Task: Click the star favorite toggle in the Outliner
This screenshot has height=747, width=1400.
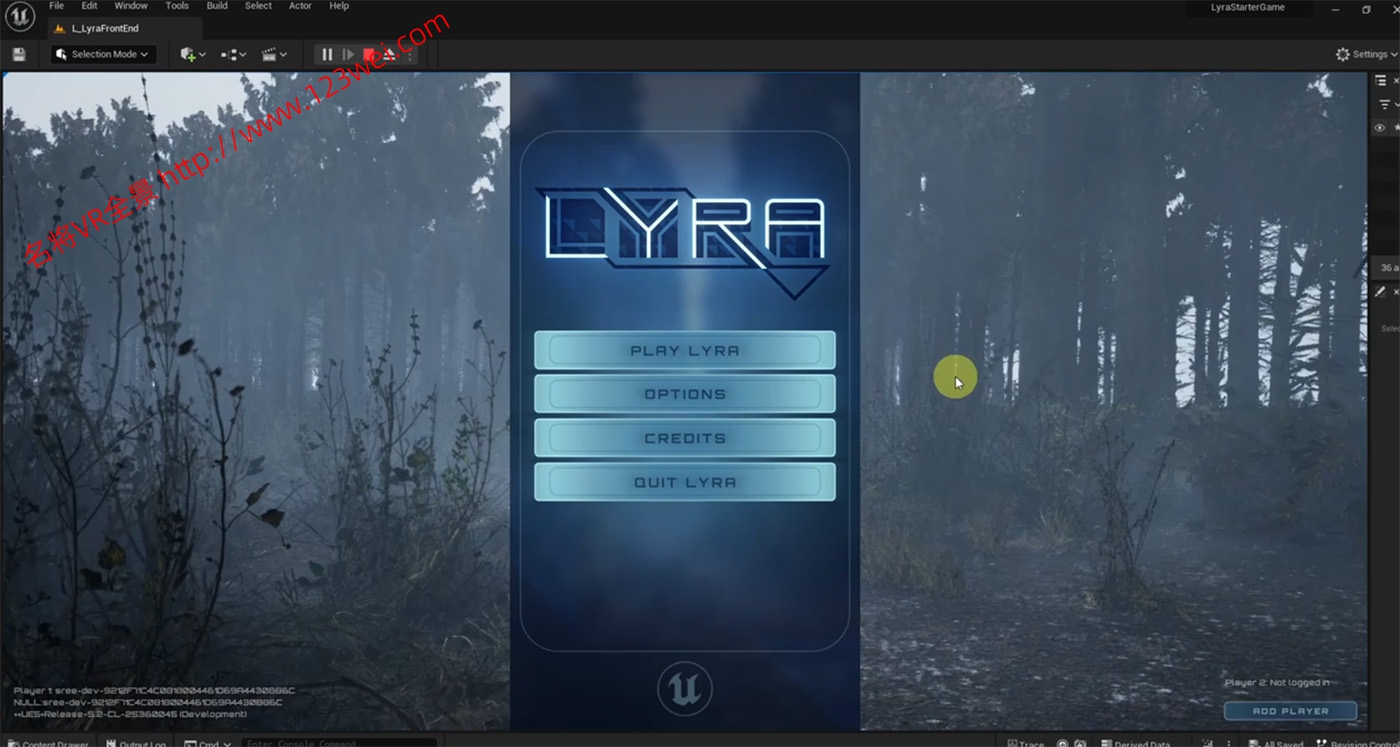Action: coord(1397,127)
